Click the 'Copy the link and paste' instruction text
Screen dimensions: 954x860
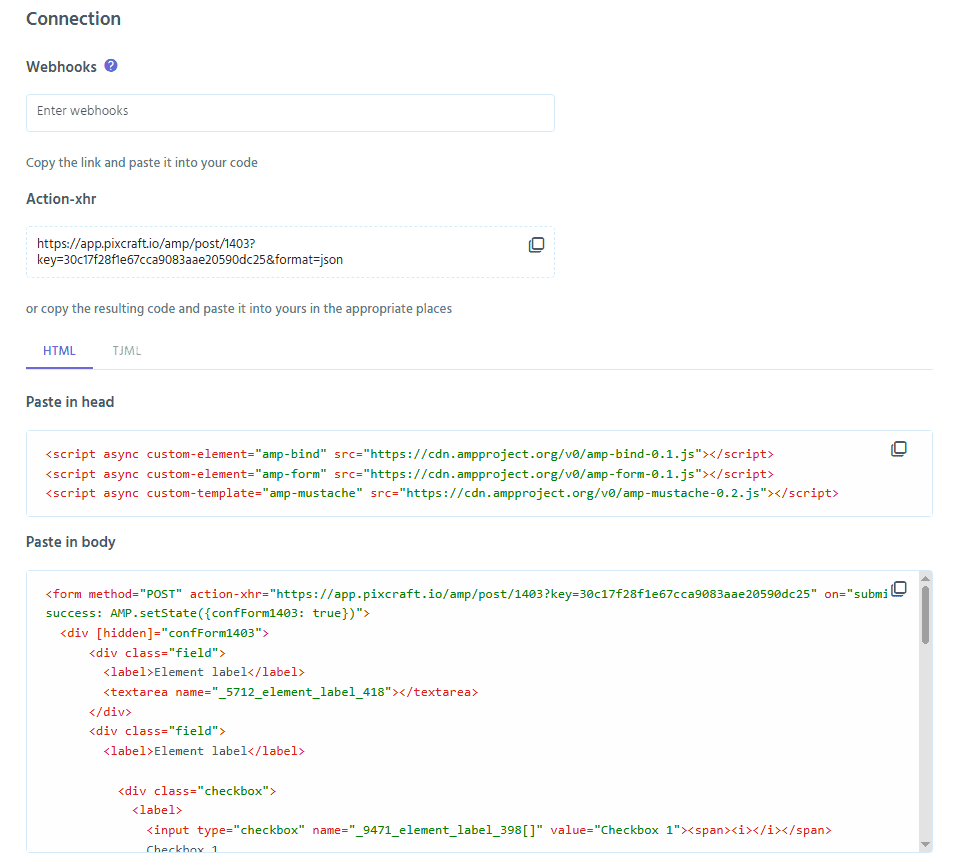point(142,162)
